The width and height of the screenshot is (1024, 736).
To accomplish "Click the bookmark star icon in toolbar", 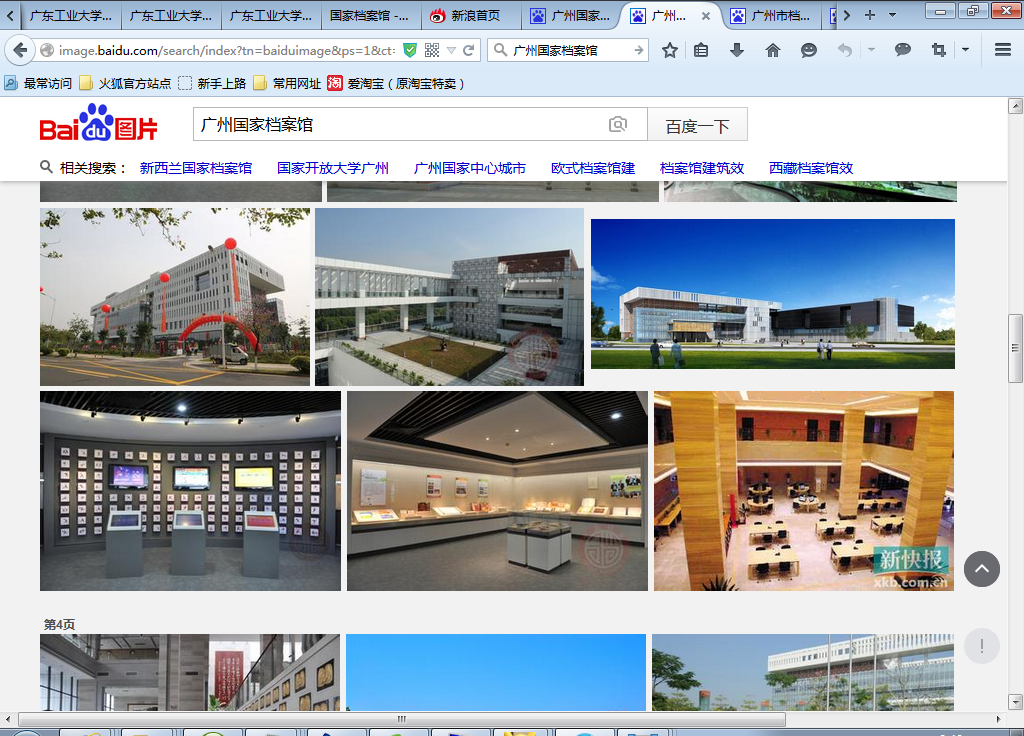I will click(670, 50).
